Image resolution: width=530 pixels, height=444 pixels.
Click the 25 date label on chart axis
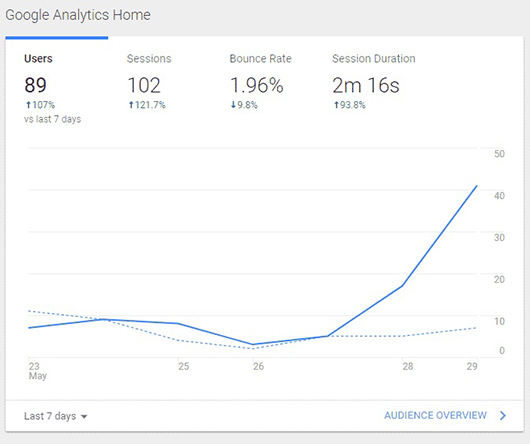point(184,366)
